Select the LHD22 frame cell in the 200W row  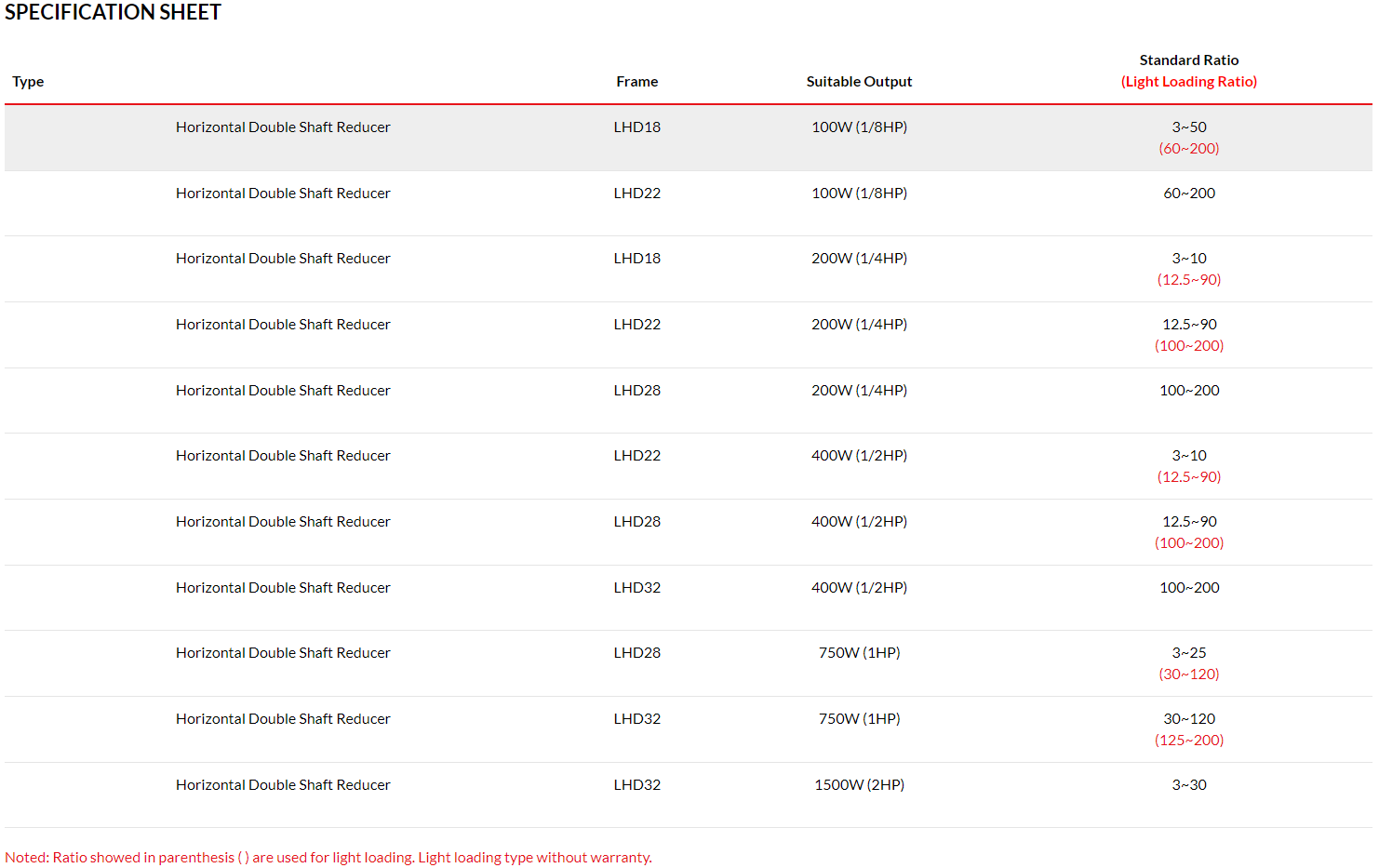(637, 325)
